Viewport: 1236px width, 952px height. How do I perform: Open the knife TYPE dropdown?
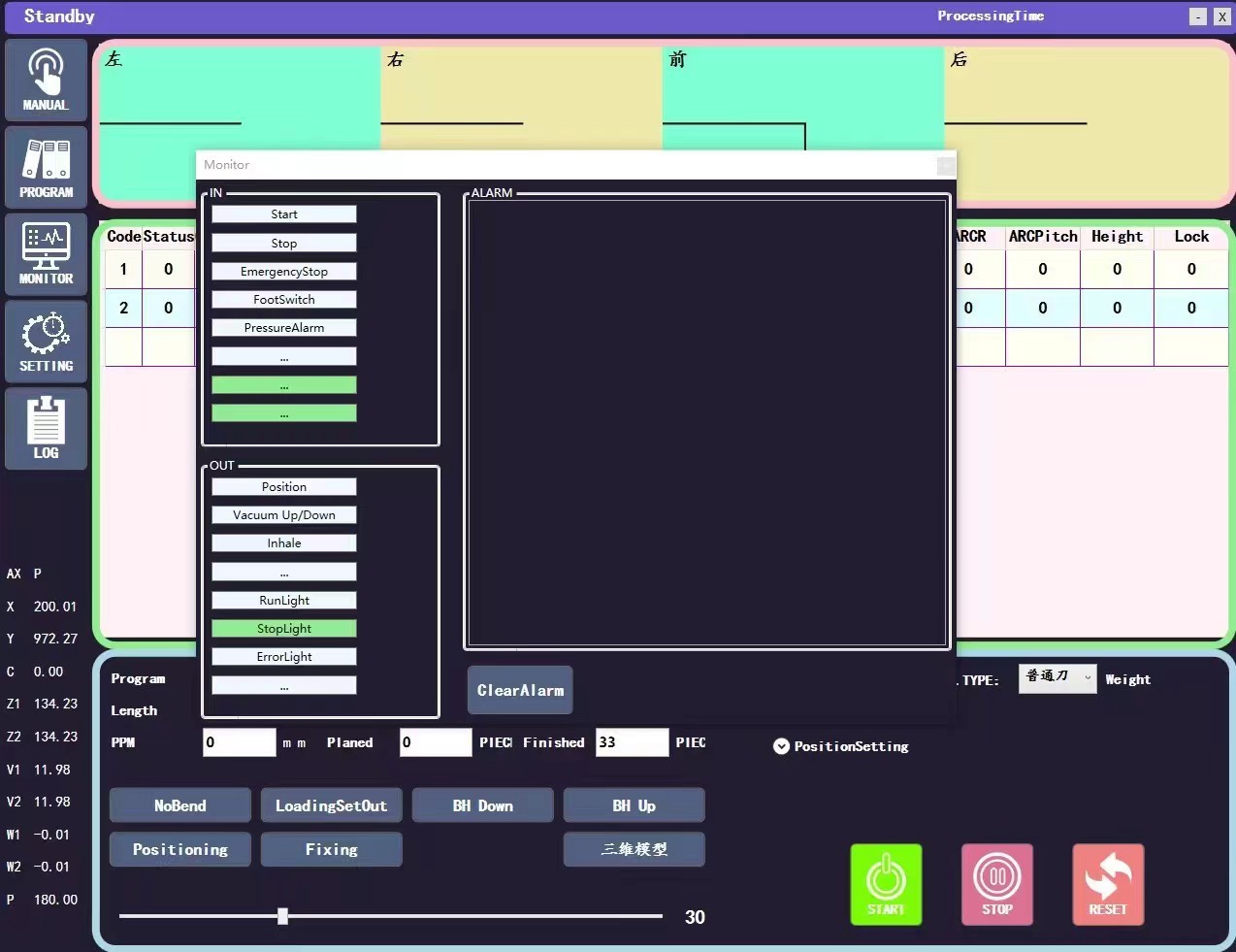[x=1057, y=677]
